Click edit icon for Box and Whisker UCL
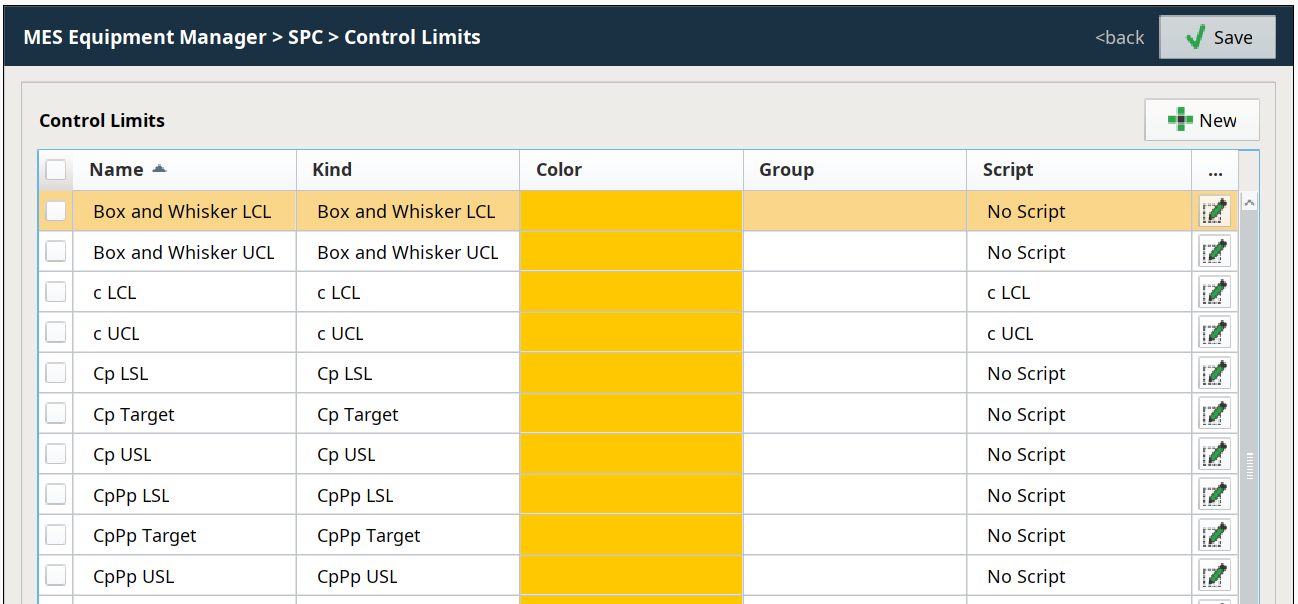Image resolution: width=1298 pixels, height=604 pixels. 1214,252
